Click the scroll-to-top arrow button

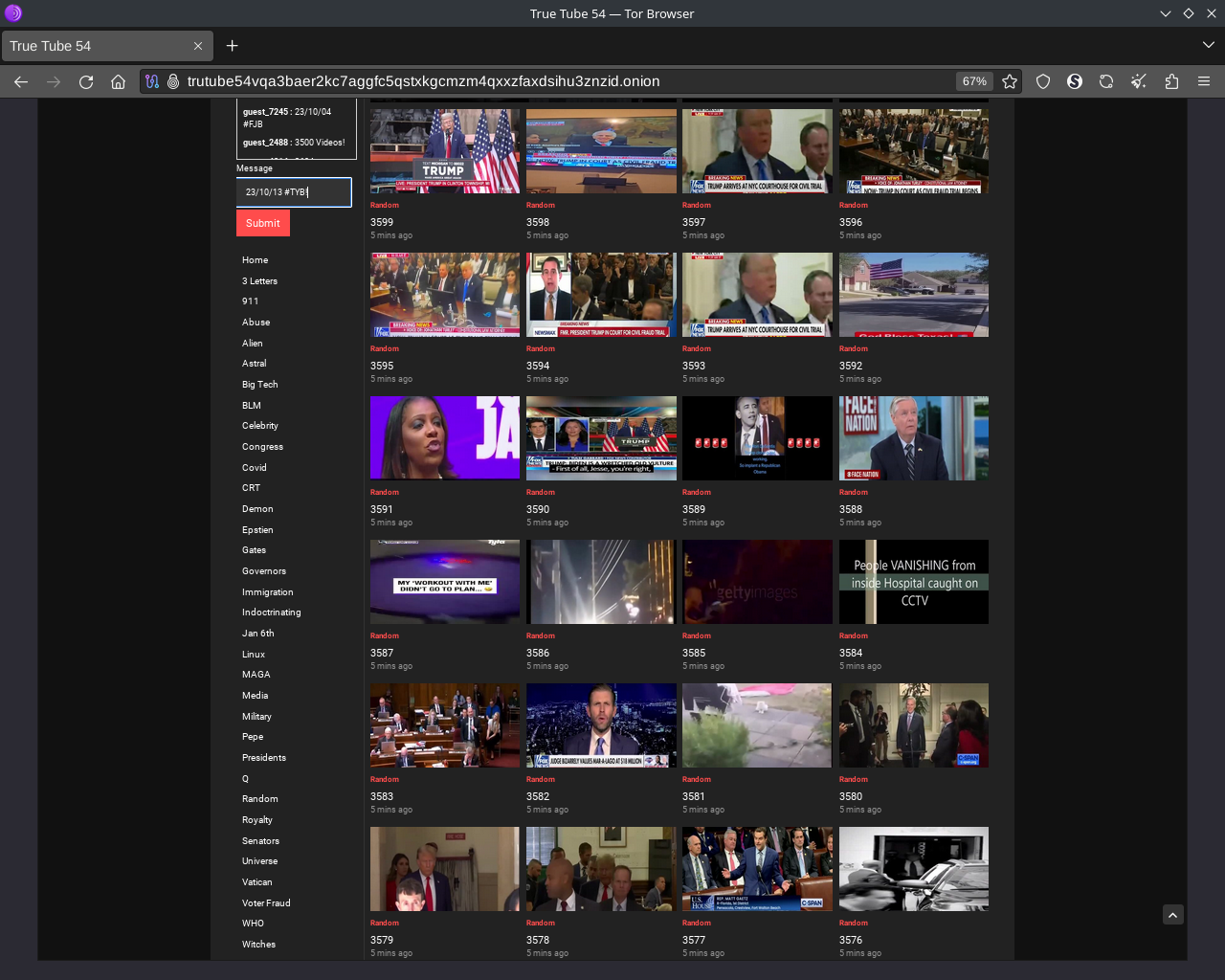[x=1173, y=915]
